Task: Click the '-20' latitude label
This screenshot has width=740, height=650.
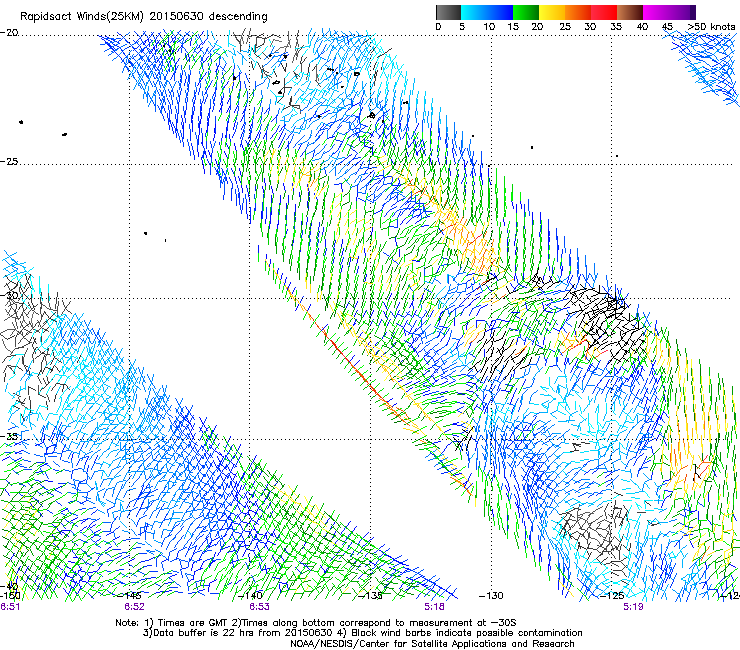Action: point(9,33)
